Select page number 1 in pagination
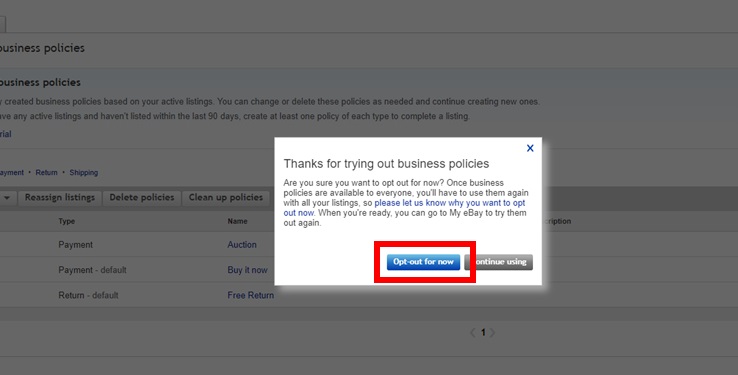 [x=482, y=333]
